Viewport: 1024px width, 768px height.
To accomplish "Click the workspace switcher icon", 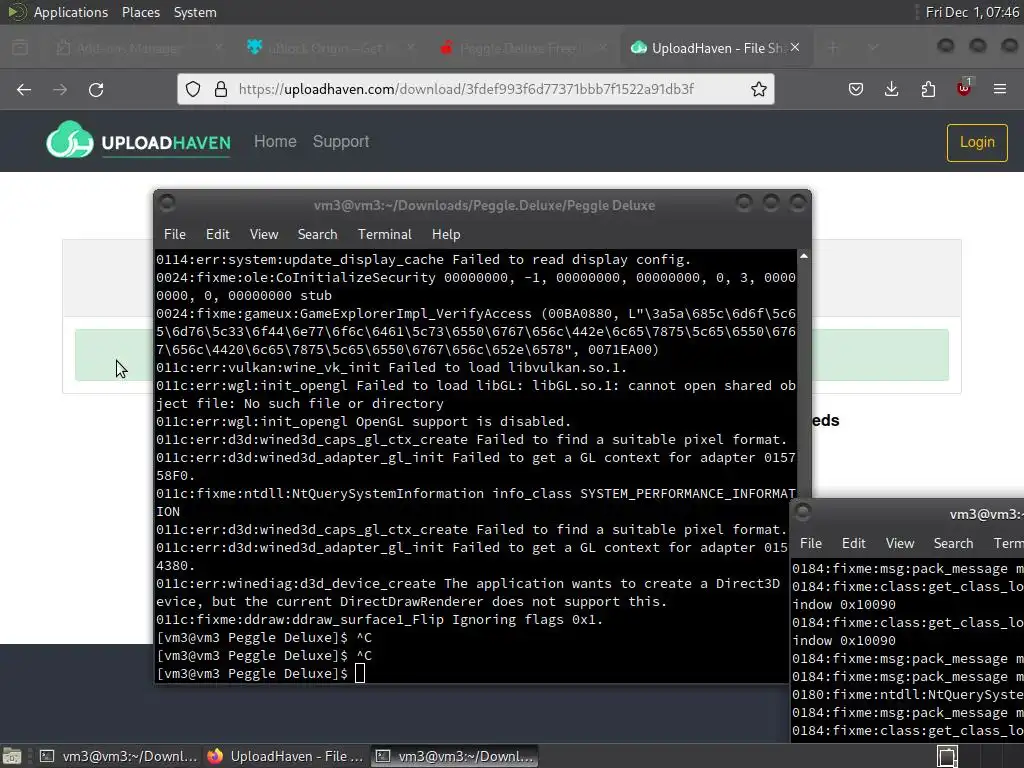I will [947, 756].
